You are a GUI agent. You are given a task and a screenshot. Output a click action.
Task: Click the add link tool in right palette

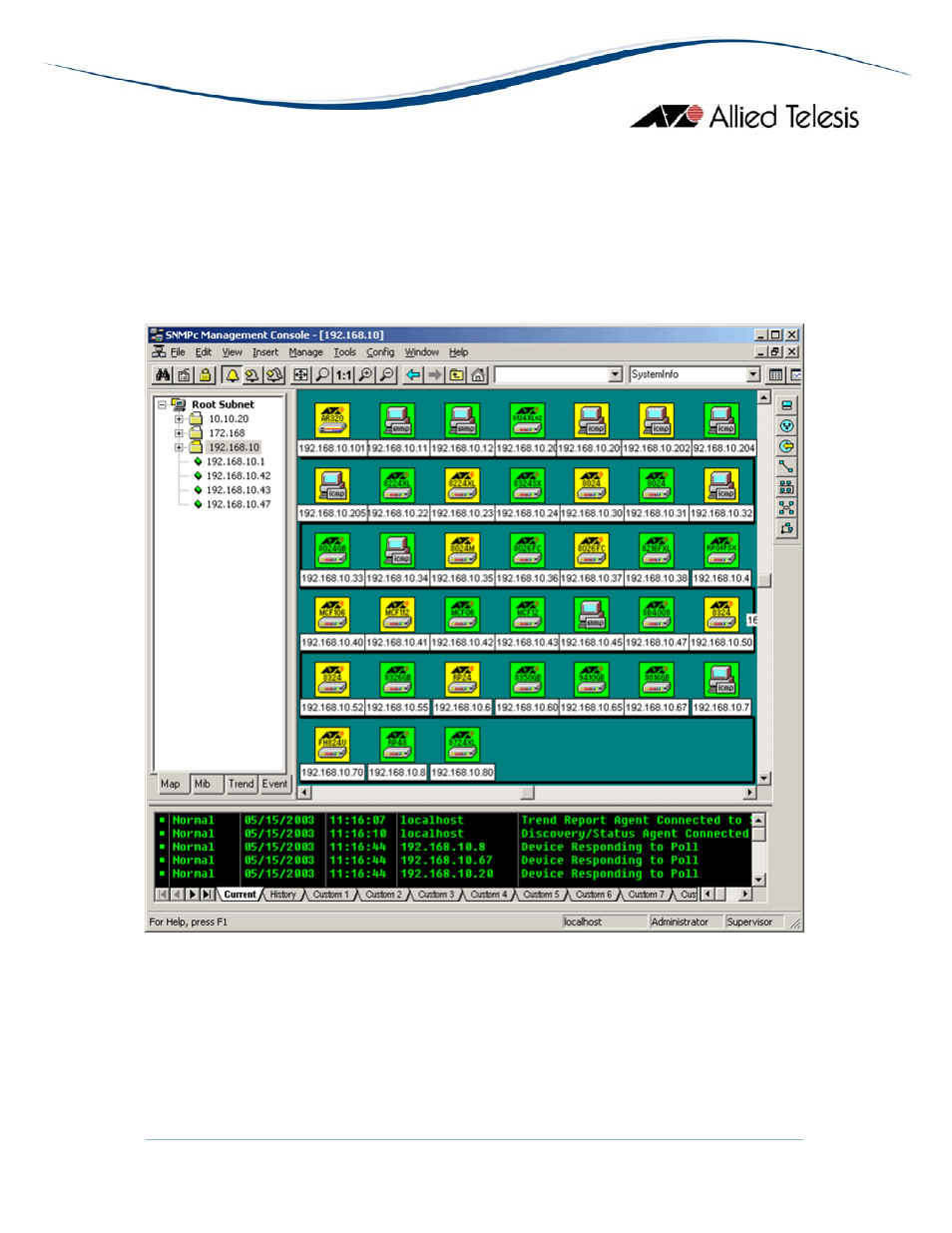click(x=786, y=466)
